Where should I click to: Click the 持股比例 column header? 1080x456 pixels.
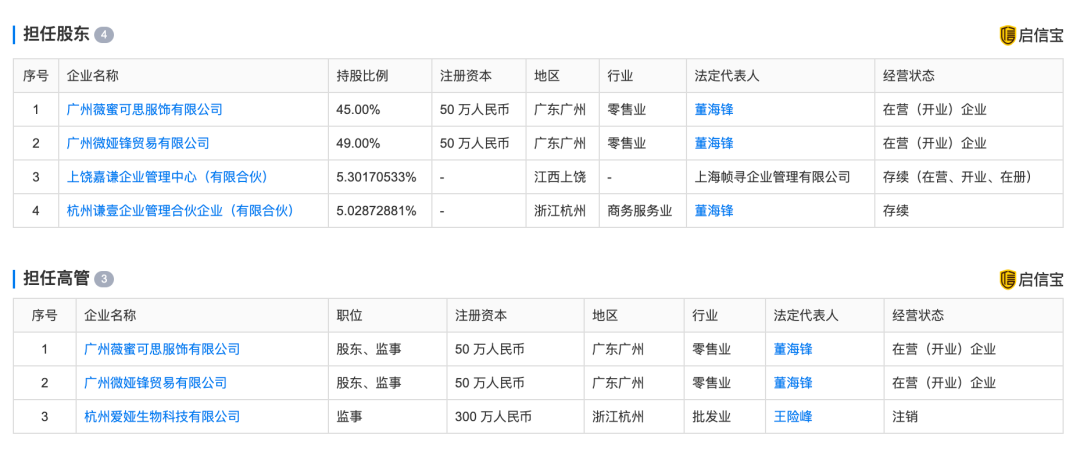362,76
